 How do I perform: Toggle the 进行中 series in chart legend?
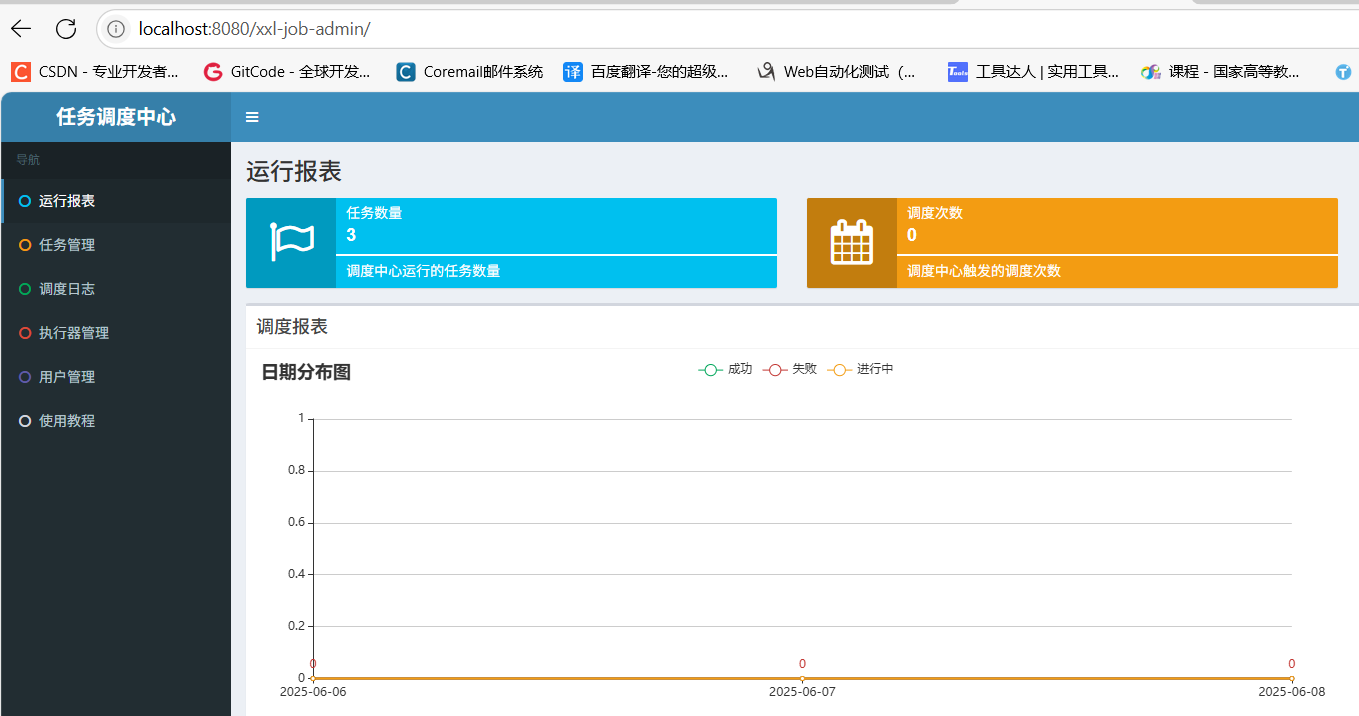point(860,369)
